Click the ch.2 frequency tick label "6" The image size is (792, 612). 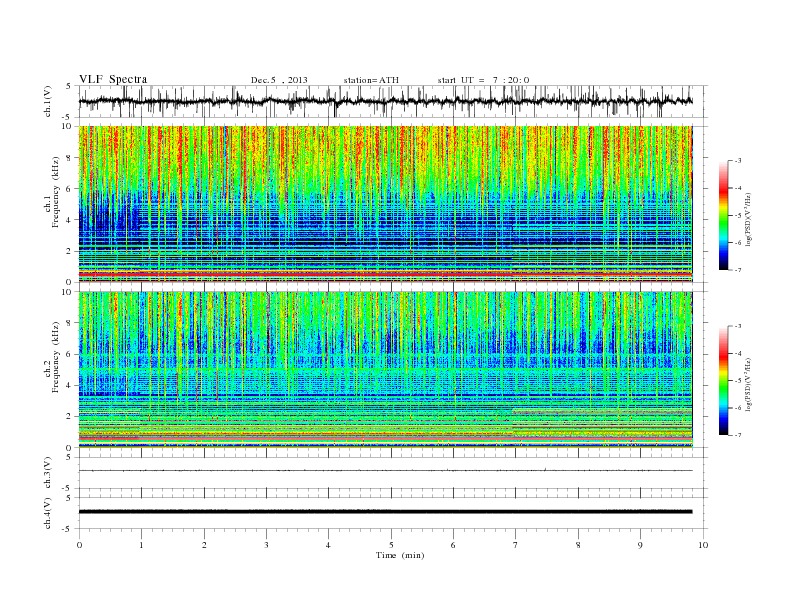click(69, 354)
